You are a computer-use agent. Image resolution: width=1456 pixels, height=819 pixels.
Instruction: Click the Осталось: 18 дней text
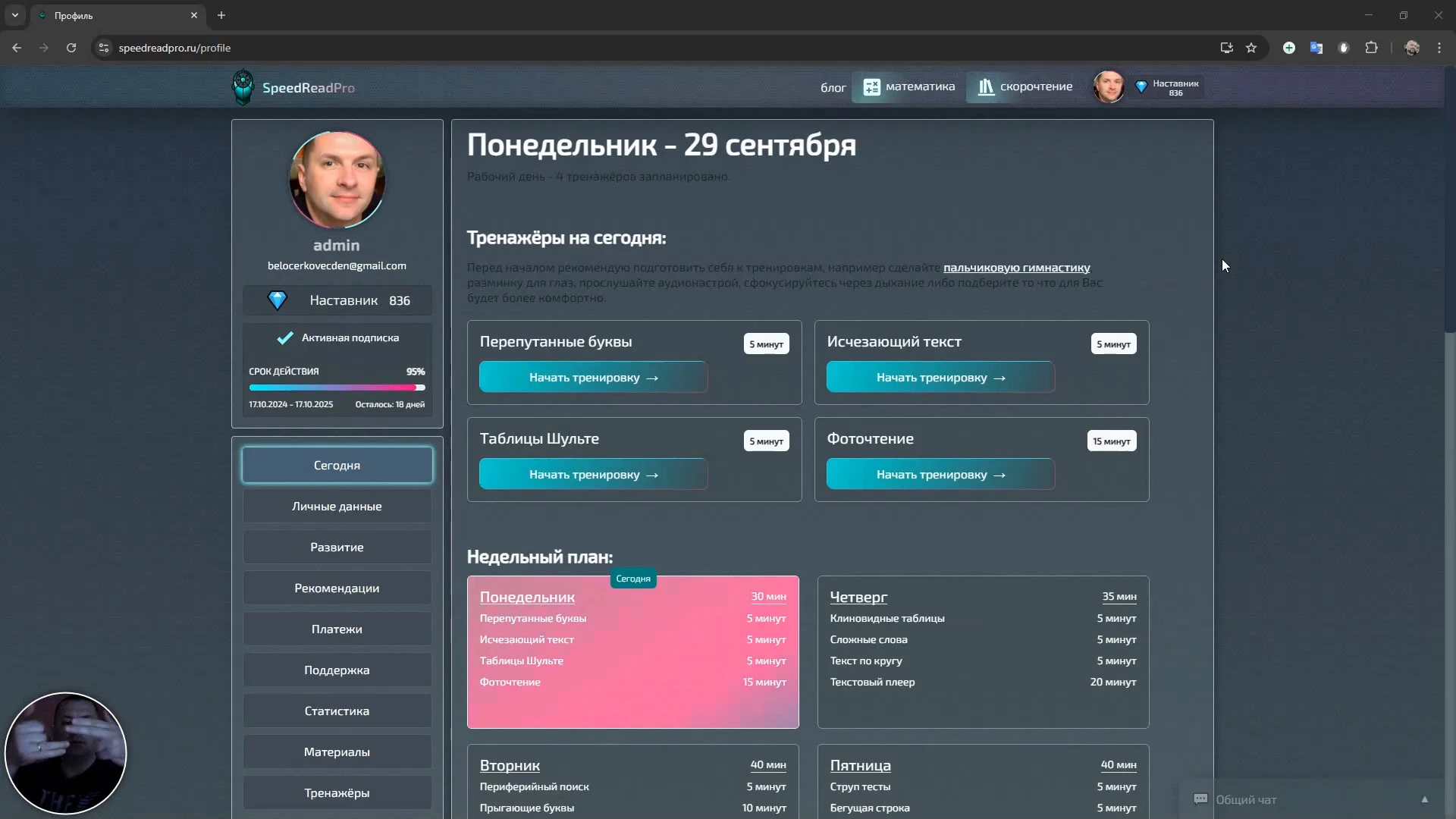(x=390, y=404)
